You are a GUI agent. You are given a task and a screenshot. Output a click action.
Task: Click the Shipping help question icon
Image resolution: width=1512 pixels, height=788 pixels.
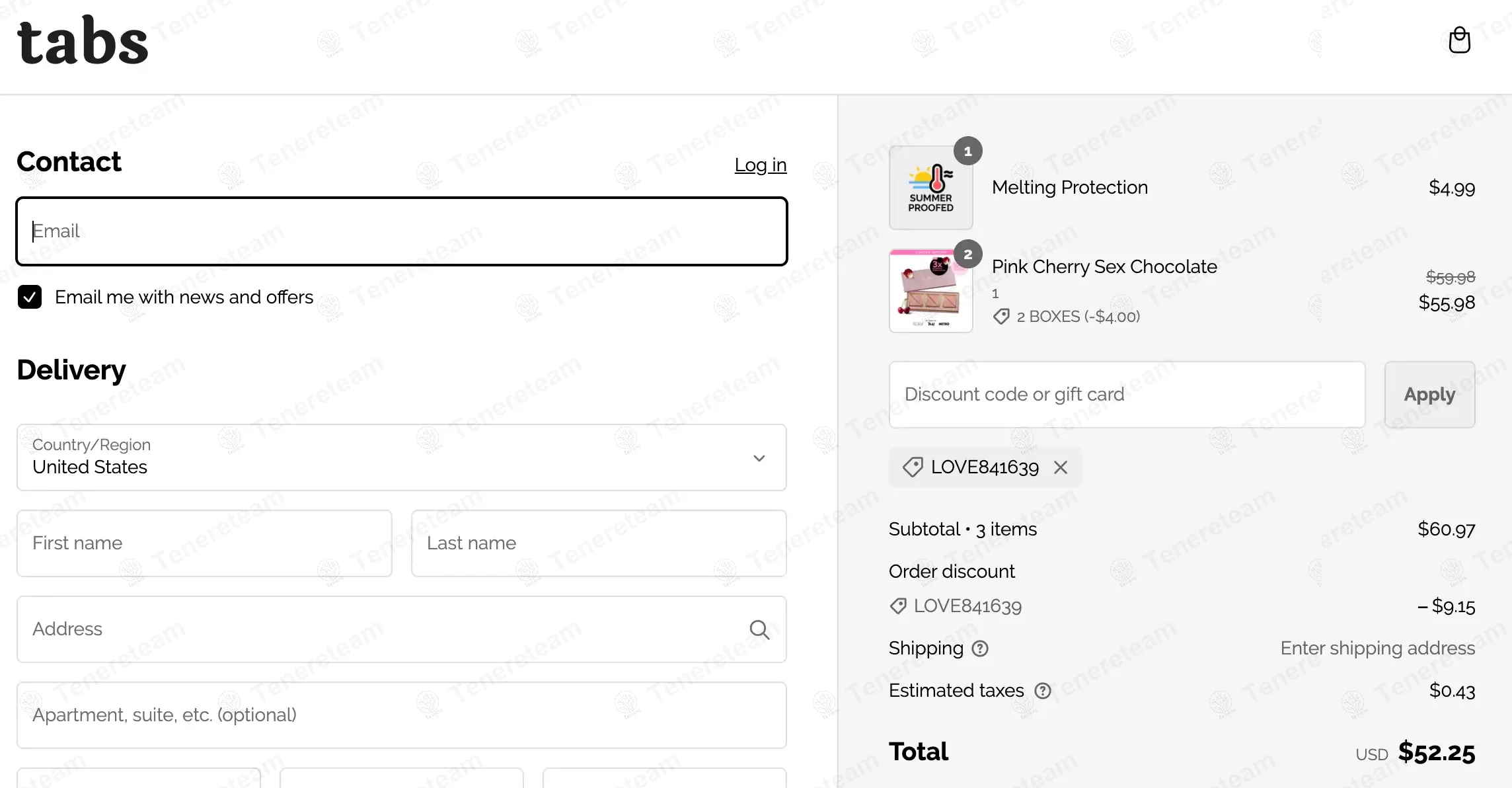980,649
